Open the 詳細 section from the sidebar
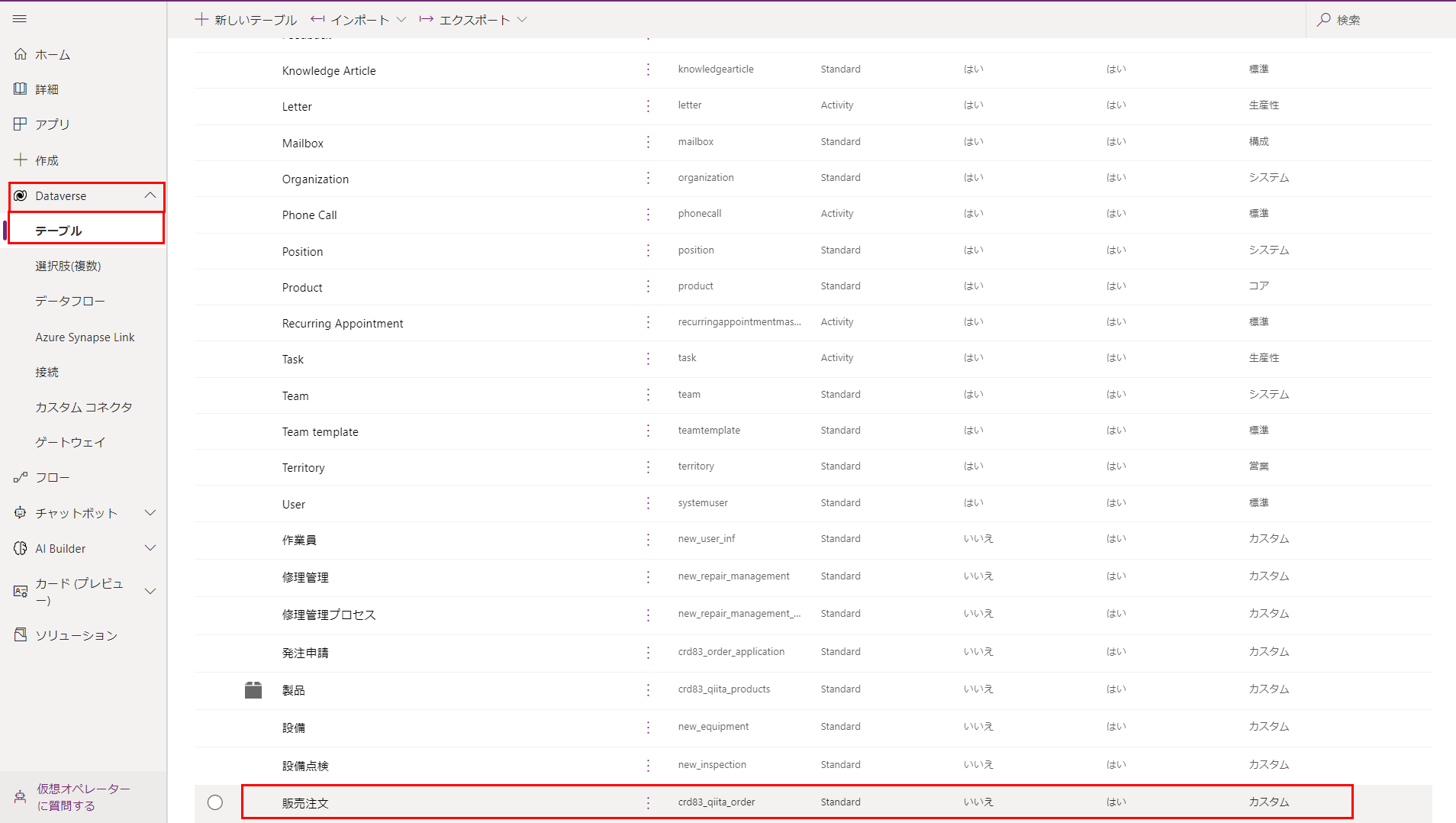This screenshot has height=823, width=1456. [20, 89]
